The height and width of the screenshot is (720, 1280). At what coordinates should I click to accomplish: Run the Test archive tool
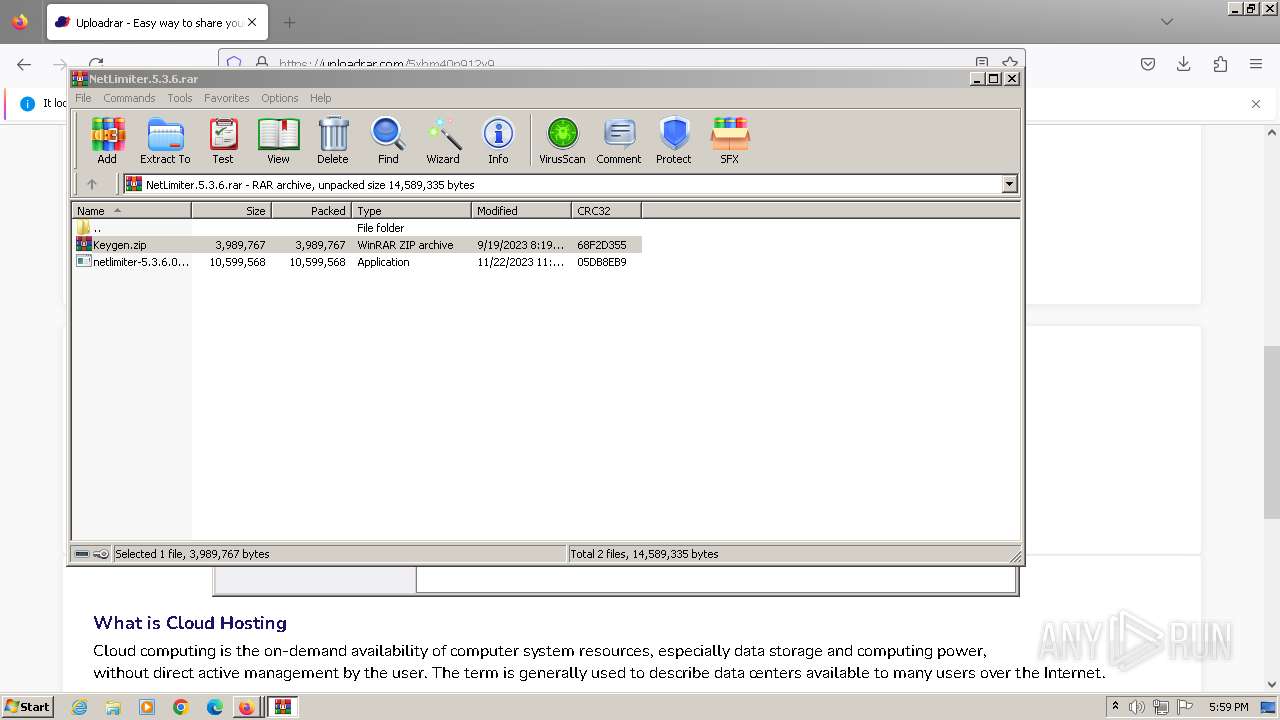point(223,140)
